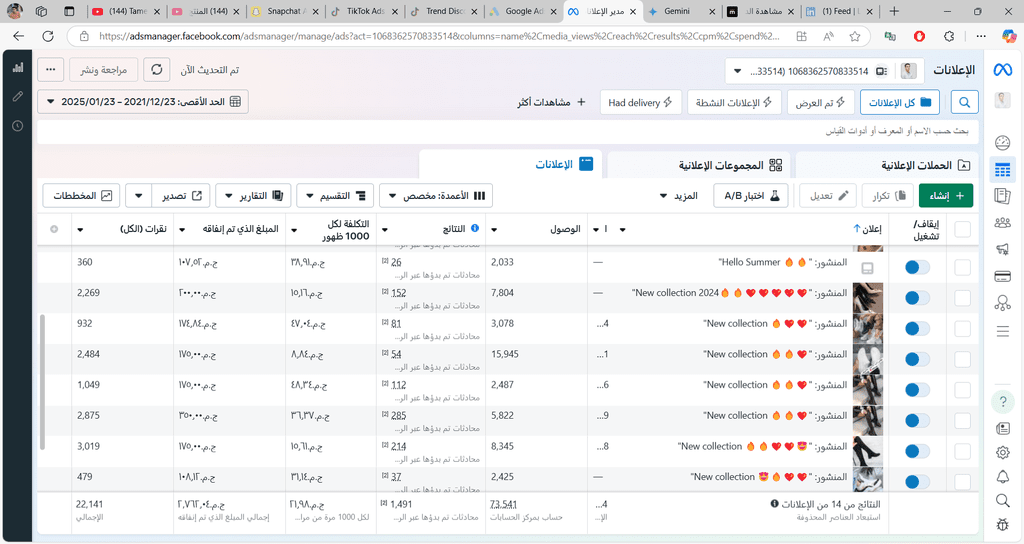Switch to the Snapchat browser tab

tap(285, 11)
